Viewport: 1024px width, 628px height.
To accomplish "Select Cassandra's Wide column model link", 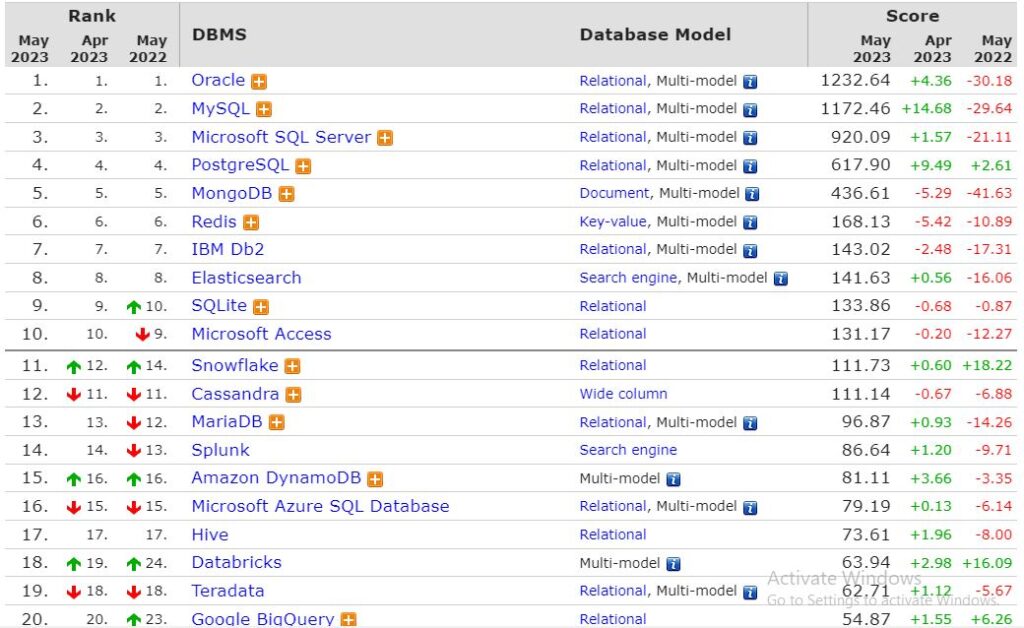I will pyautogui.click(x=622, y=394).
